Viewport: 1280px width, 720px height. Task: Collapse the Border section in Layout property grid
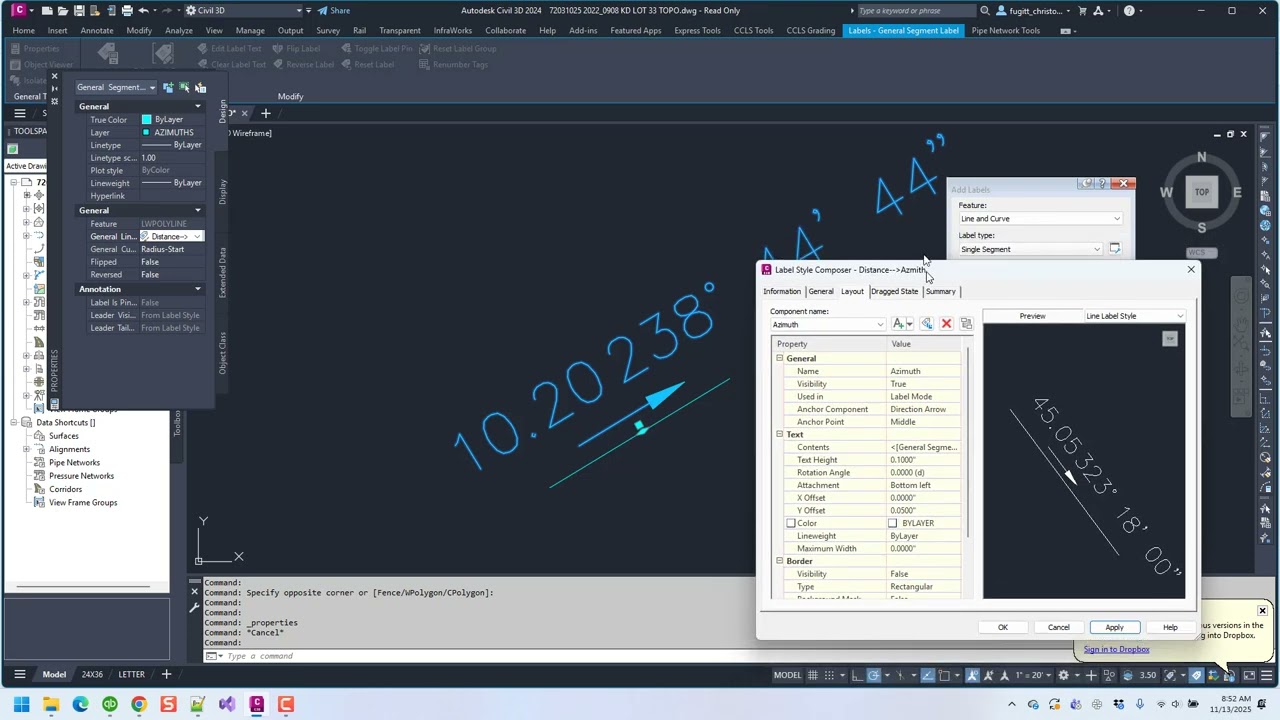click(x=779, y=561)
